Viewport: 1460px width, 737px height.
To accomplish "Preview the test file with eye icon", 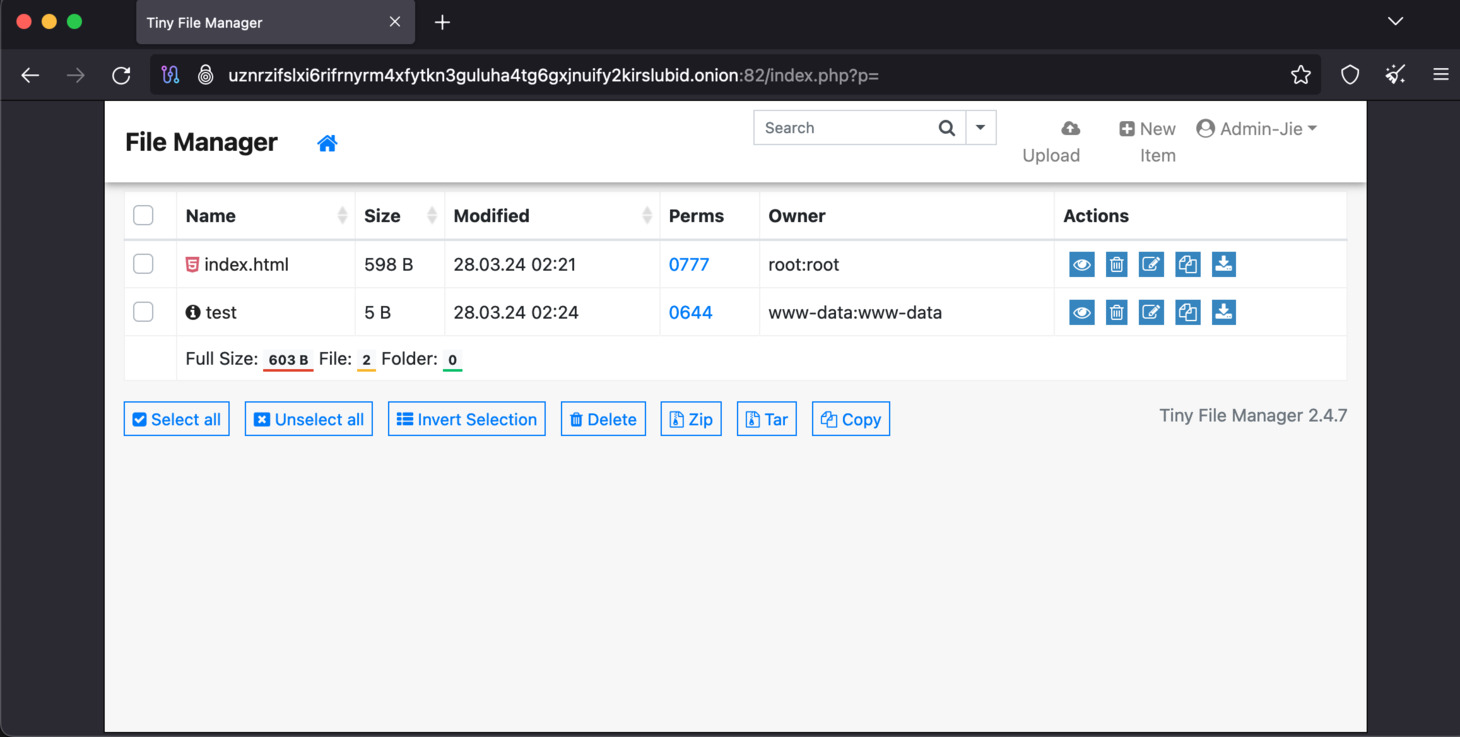I will point(1081,312).
